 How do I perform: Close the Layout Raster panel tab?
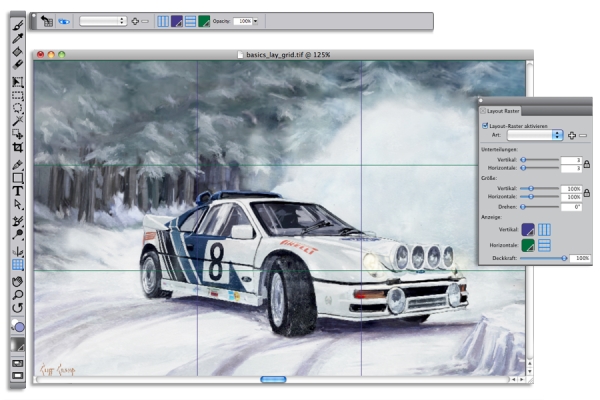pyautogui.click(x=483, y=111)
